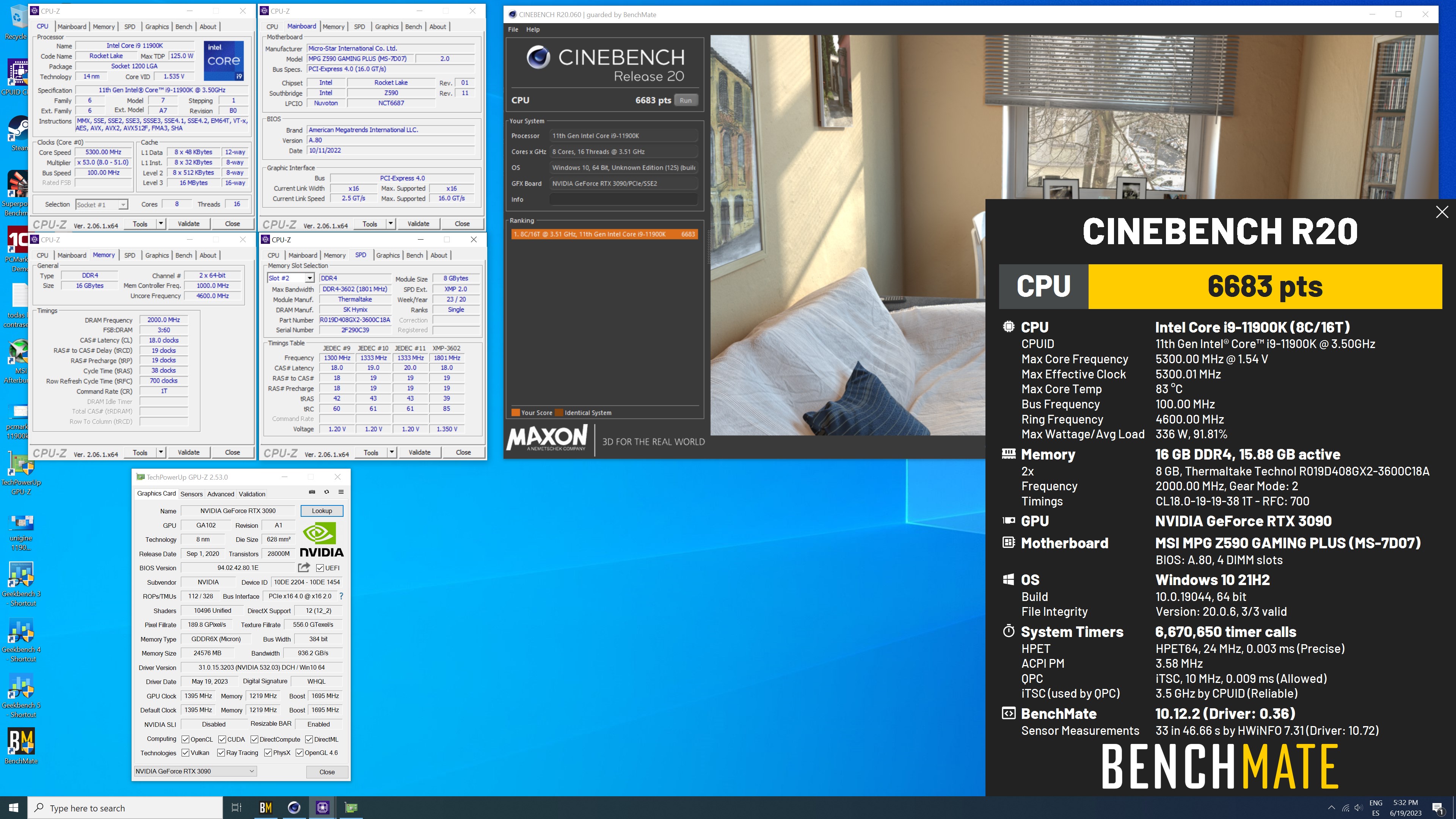Click the BIOS version share/export icon in GPU-Z

click(304, 568)
